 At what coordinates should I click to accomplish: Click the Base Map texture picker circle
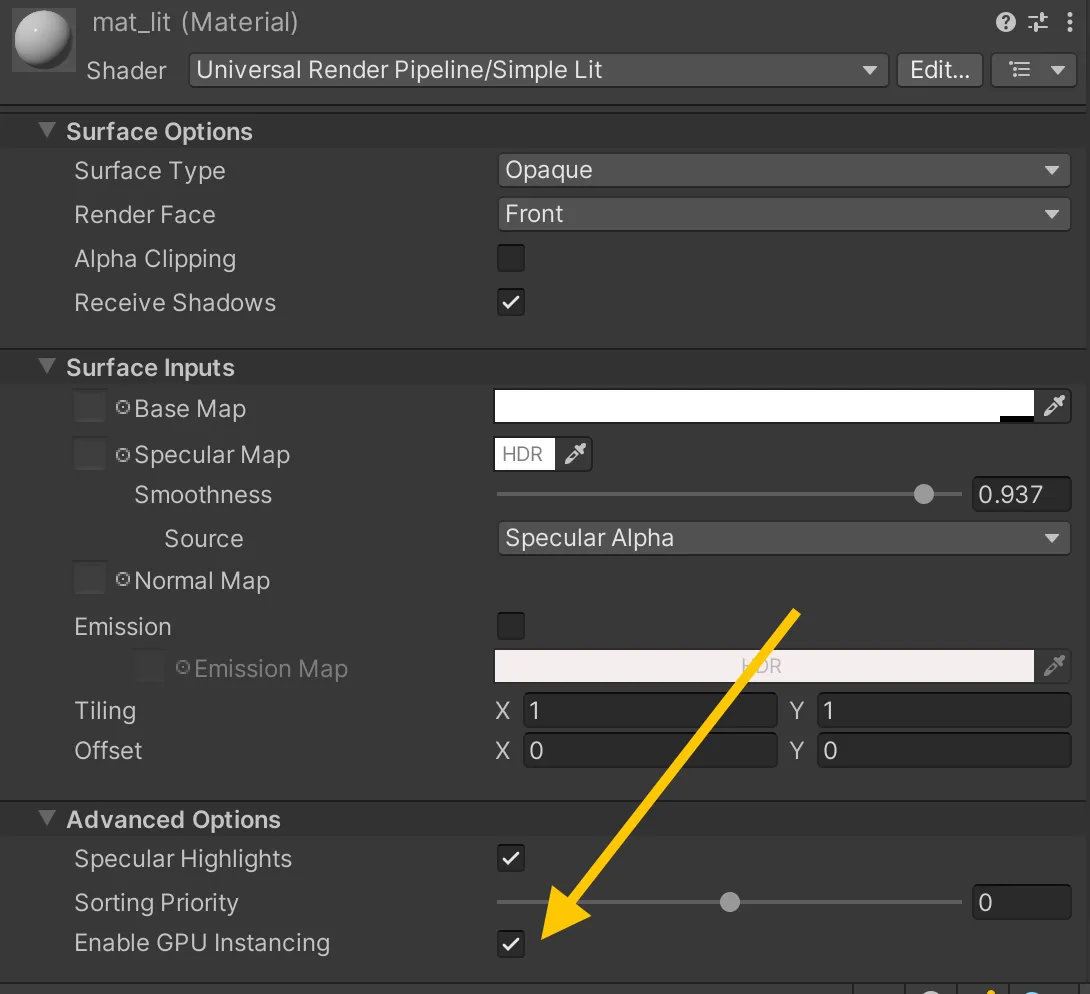click(x=123, y=408)
